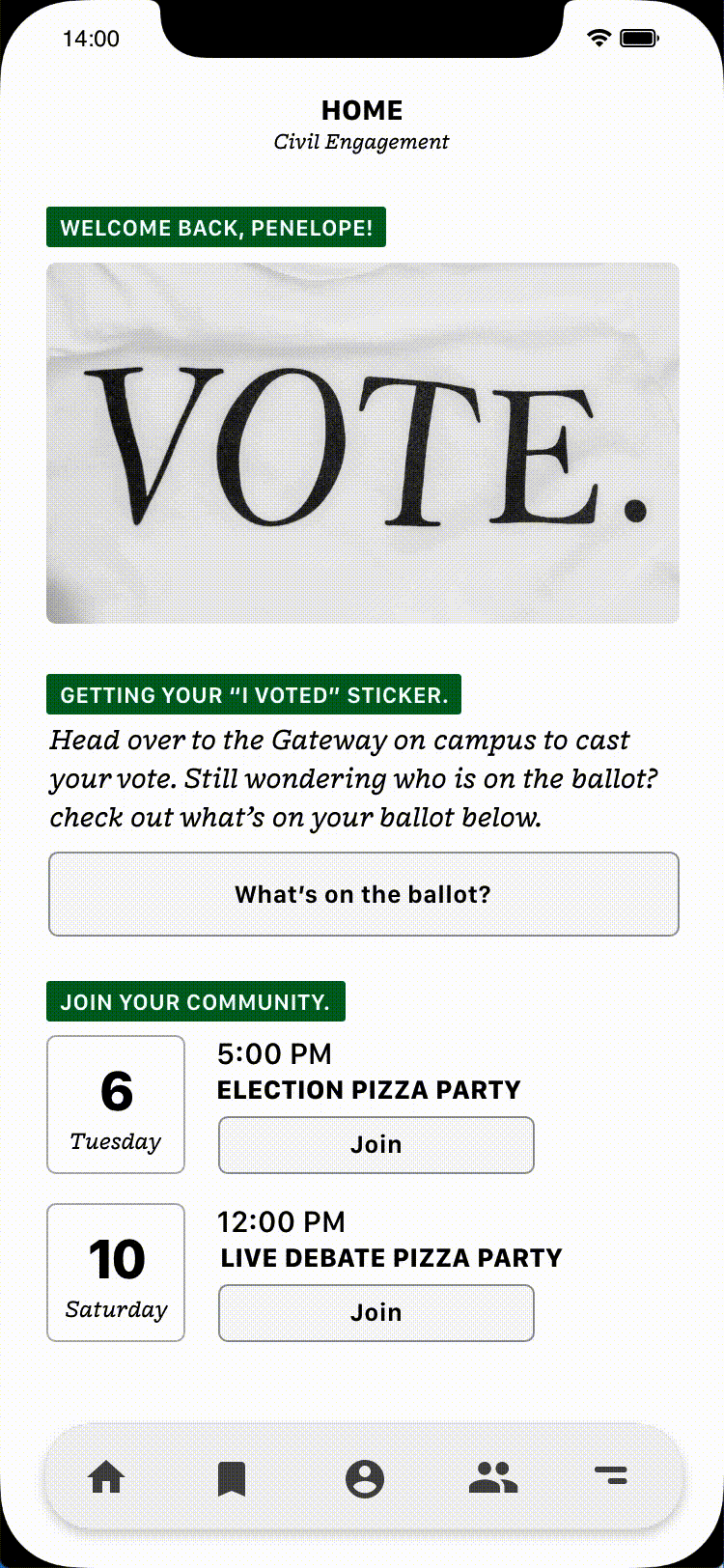Tap the Welcome Back, Penelope label
Viewport: 724px width, 1568px height.
click(216, 228)
